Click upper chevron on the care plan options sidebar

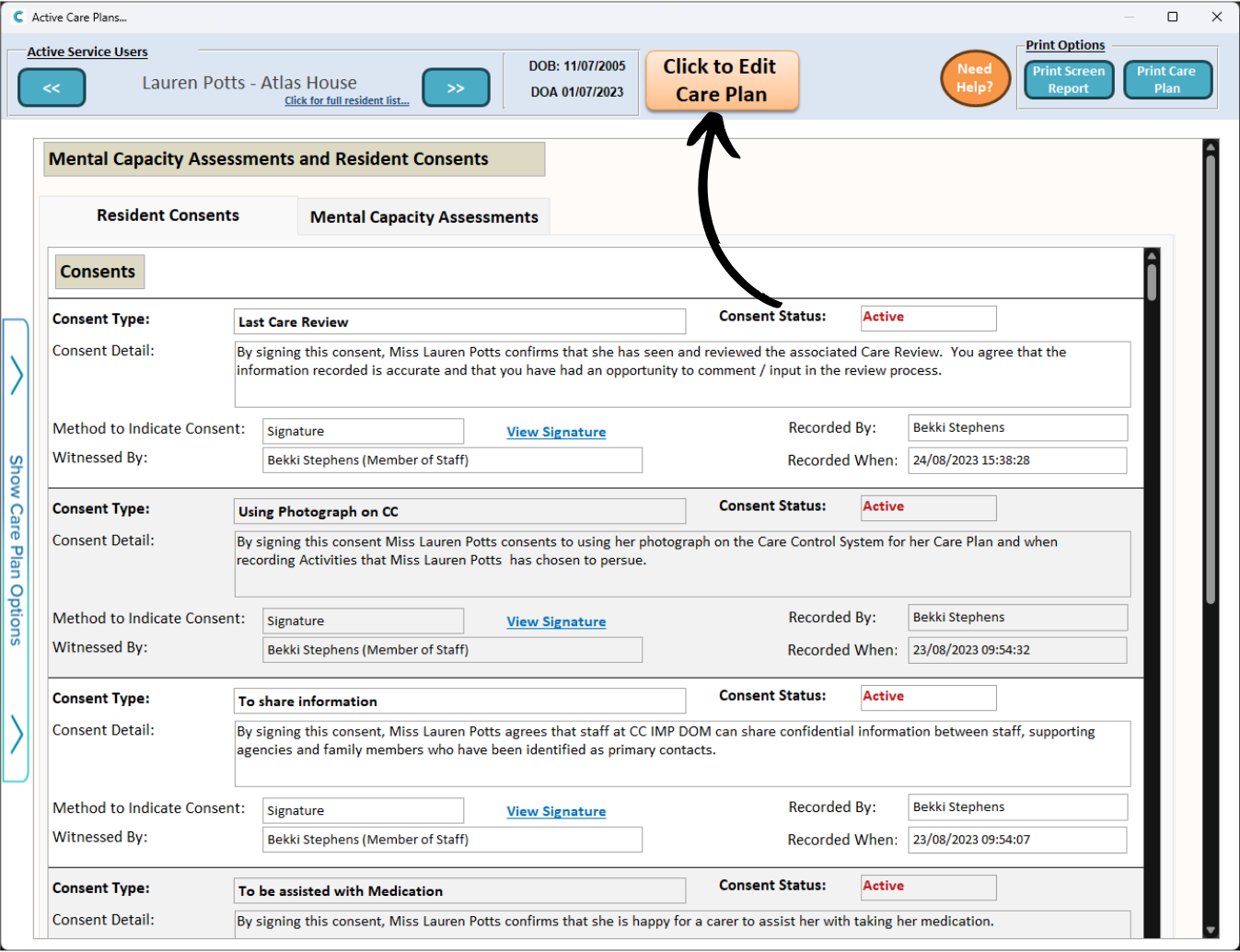pyautogui.click(x=17, y=375)
